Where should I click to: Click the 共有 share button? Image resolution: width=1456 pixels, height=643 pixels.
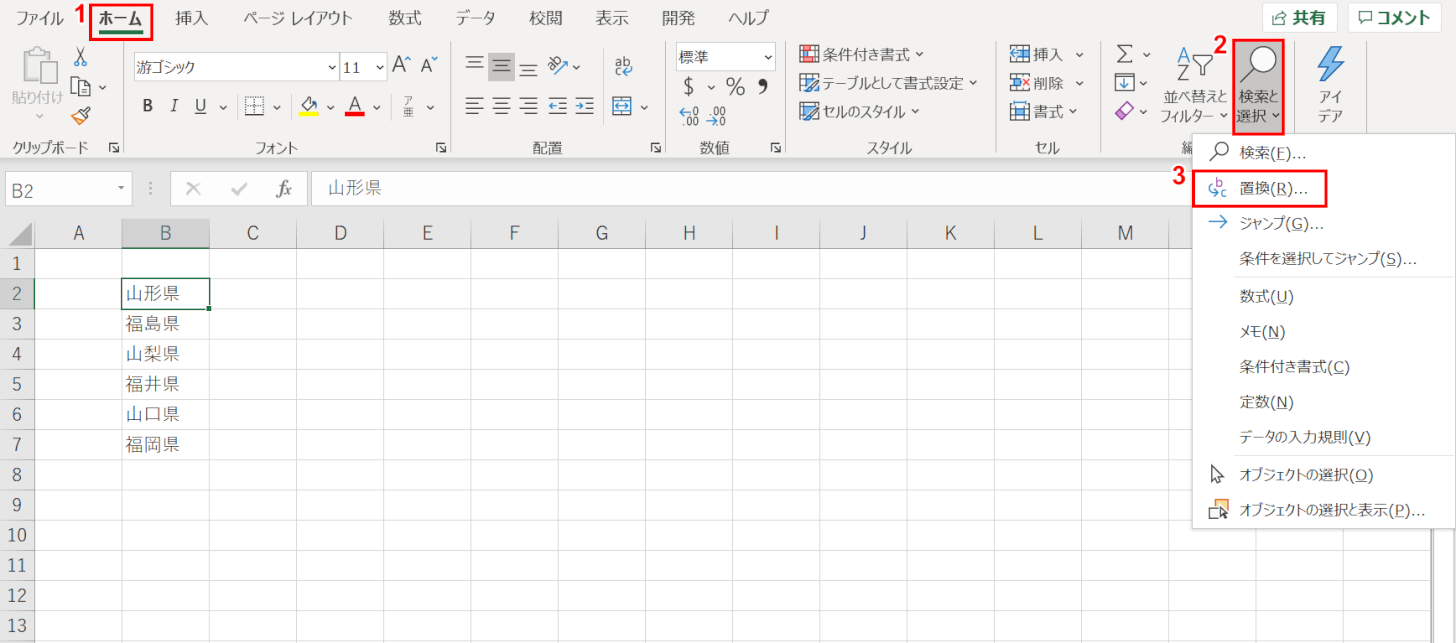click(x=1300, y=17)
